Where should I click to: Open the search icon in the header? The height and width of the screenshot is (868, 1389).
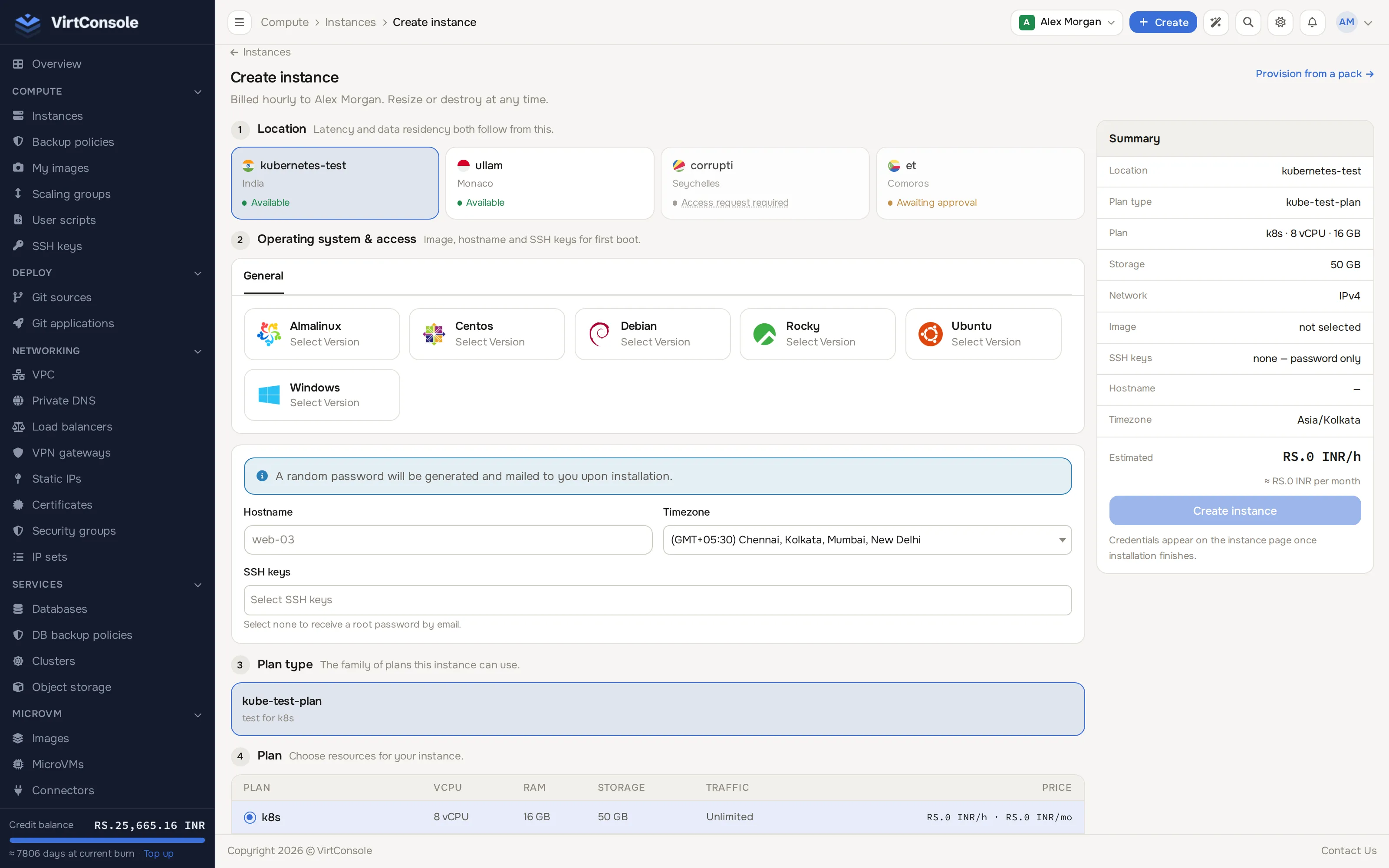click(1248, 23)
